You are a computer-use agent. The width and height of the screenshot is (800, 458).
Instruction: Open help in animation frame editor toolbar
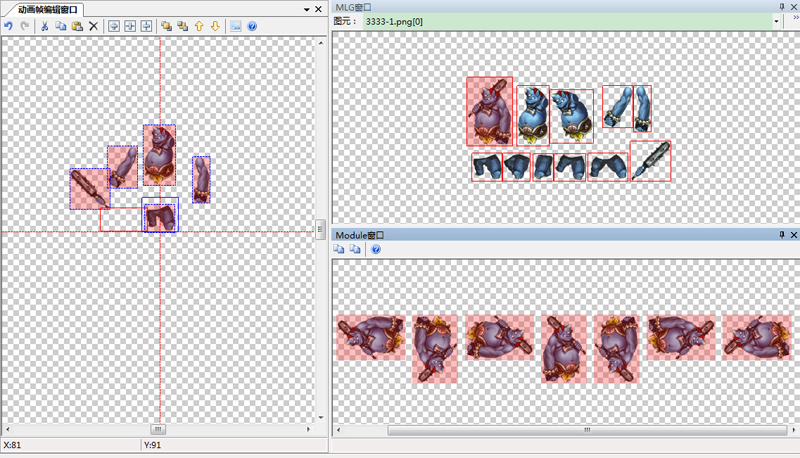252,26
